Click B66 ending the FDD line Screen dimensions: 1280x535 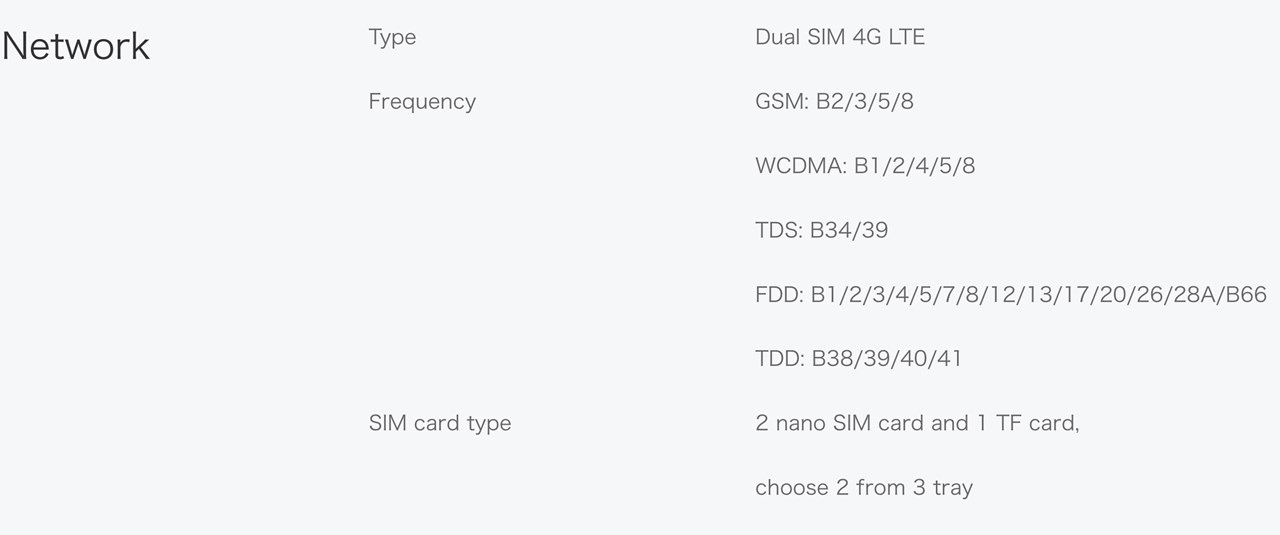click(x=1246, y=294)
